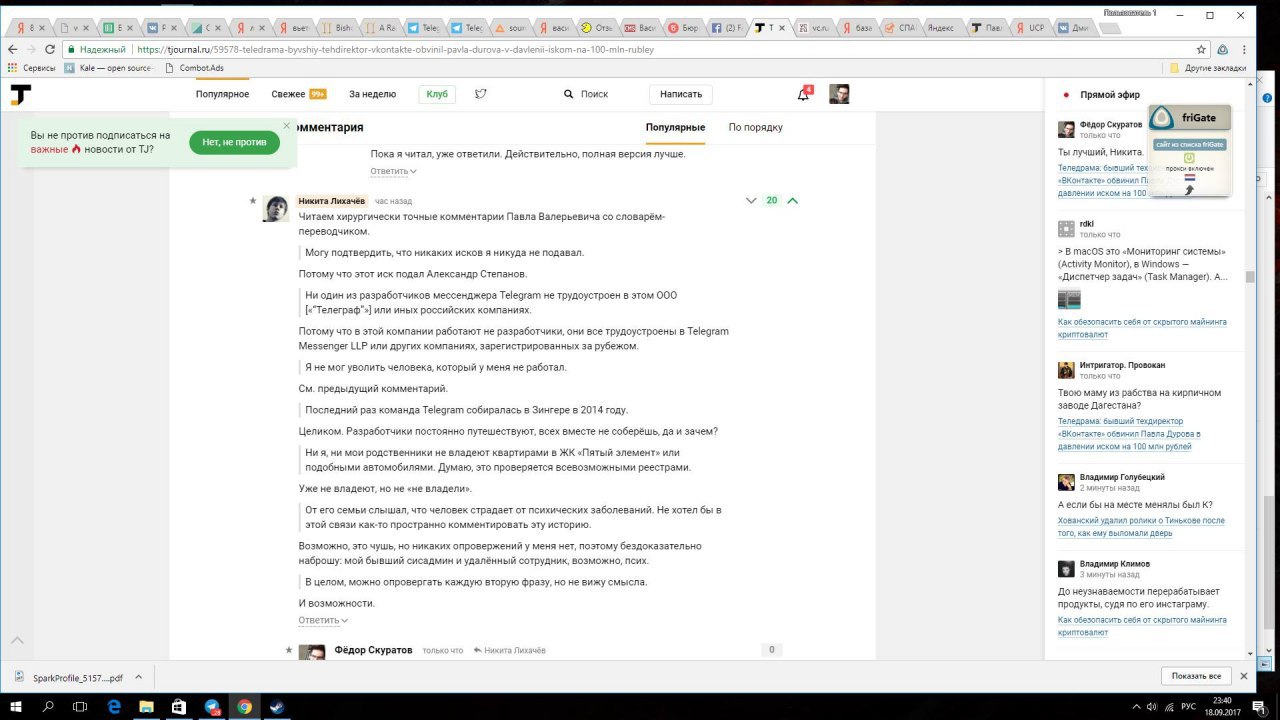The height and width of the screenshot is (720, 1280).
Task: Open the За неделю menu item
Action: [x=372, y=94]
